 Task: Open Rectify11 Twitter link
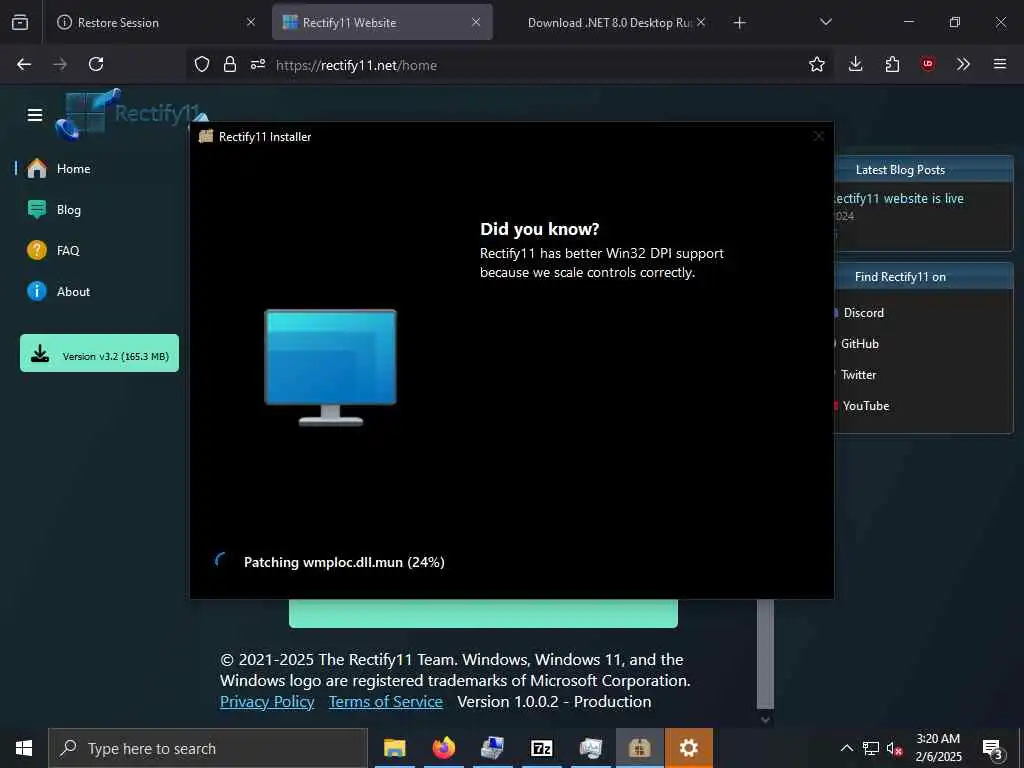tap(857, 375)
